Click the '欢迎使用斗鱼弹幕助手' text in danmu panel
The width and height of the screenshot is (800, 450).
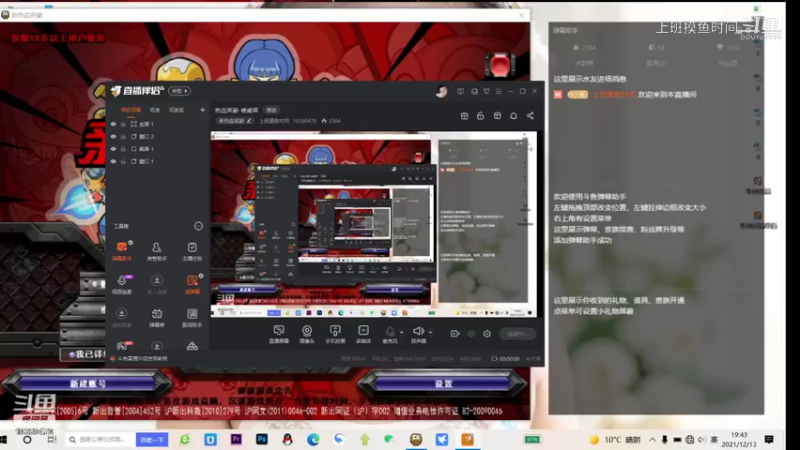click(590, 196)
